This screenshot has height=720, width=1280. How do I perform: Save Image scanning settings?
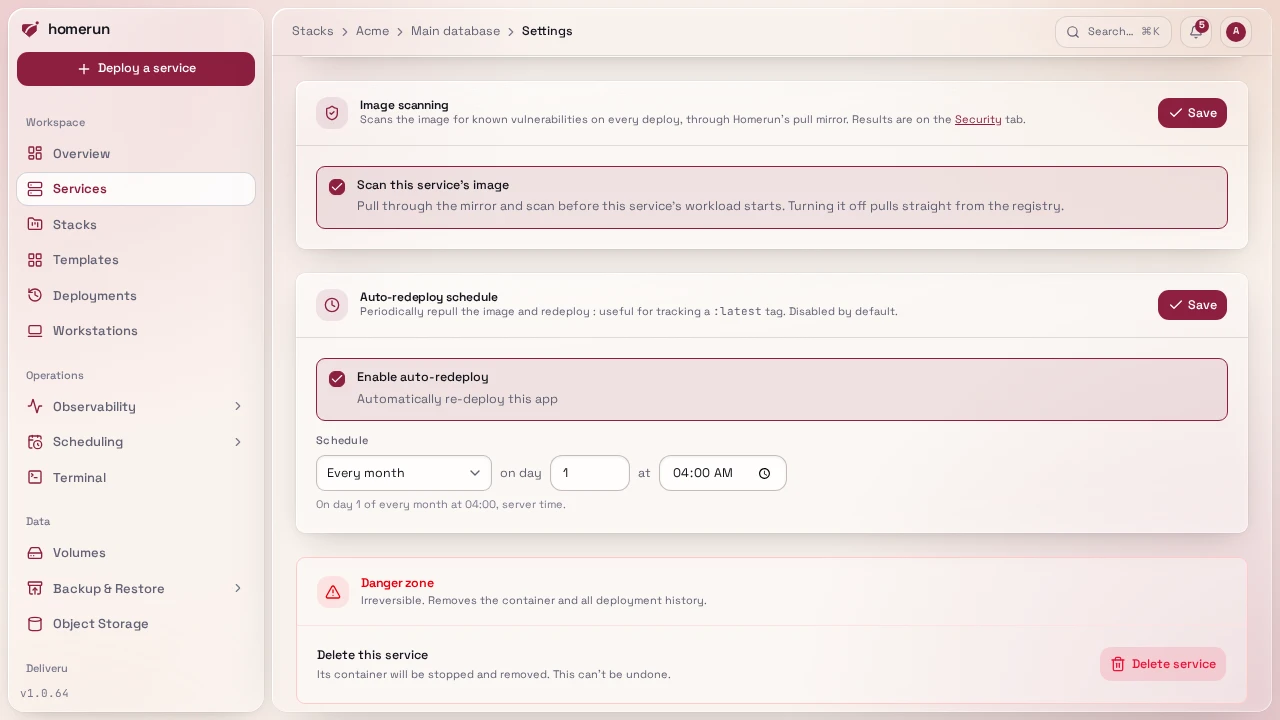click(x=1192, y=113)
